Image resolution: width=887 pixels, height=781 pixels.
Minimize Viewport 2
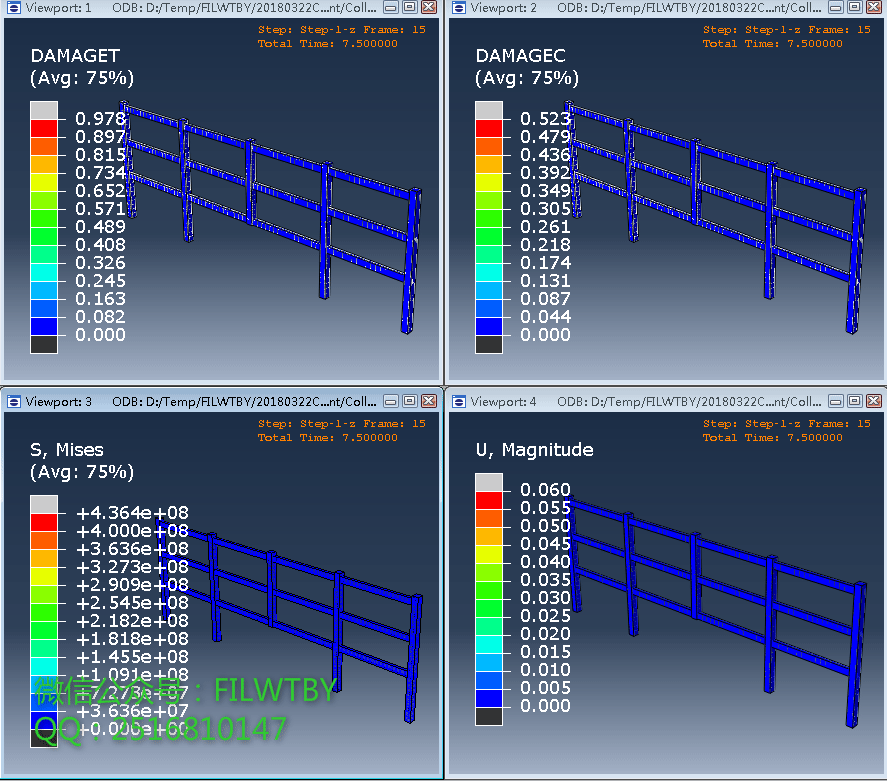[836, 7]
